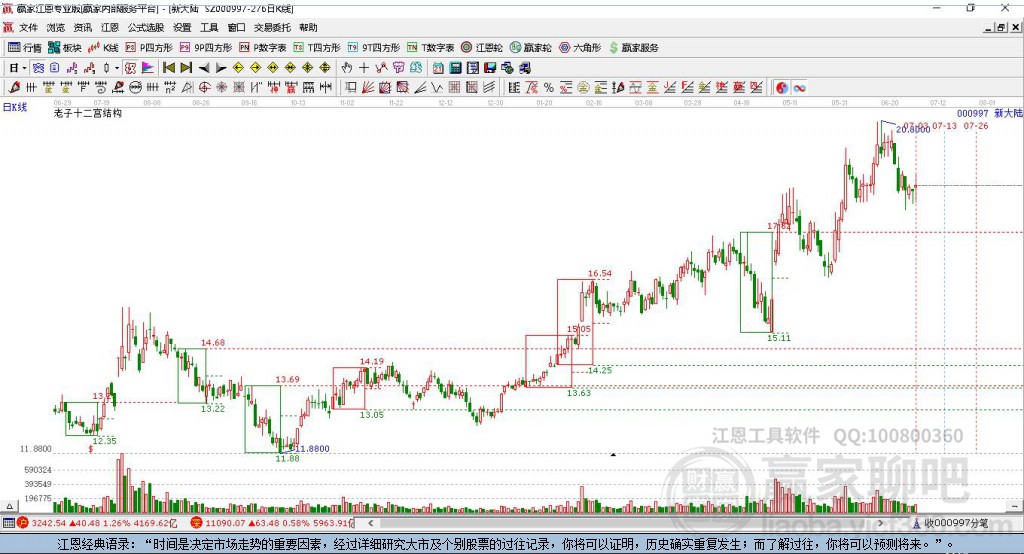This screenshot has height=554, width=1024.
Task: Click the 07-26 date marker
Action: [x=976, y=125]
